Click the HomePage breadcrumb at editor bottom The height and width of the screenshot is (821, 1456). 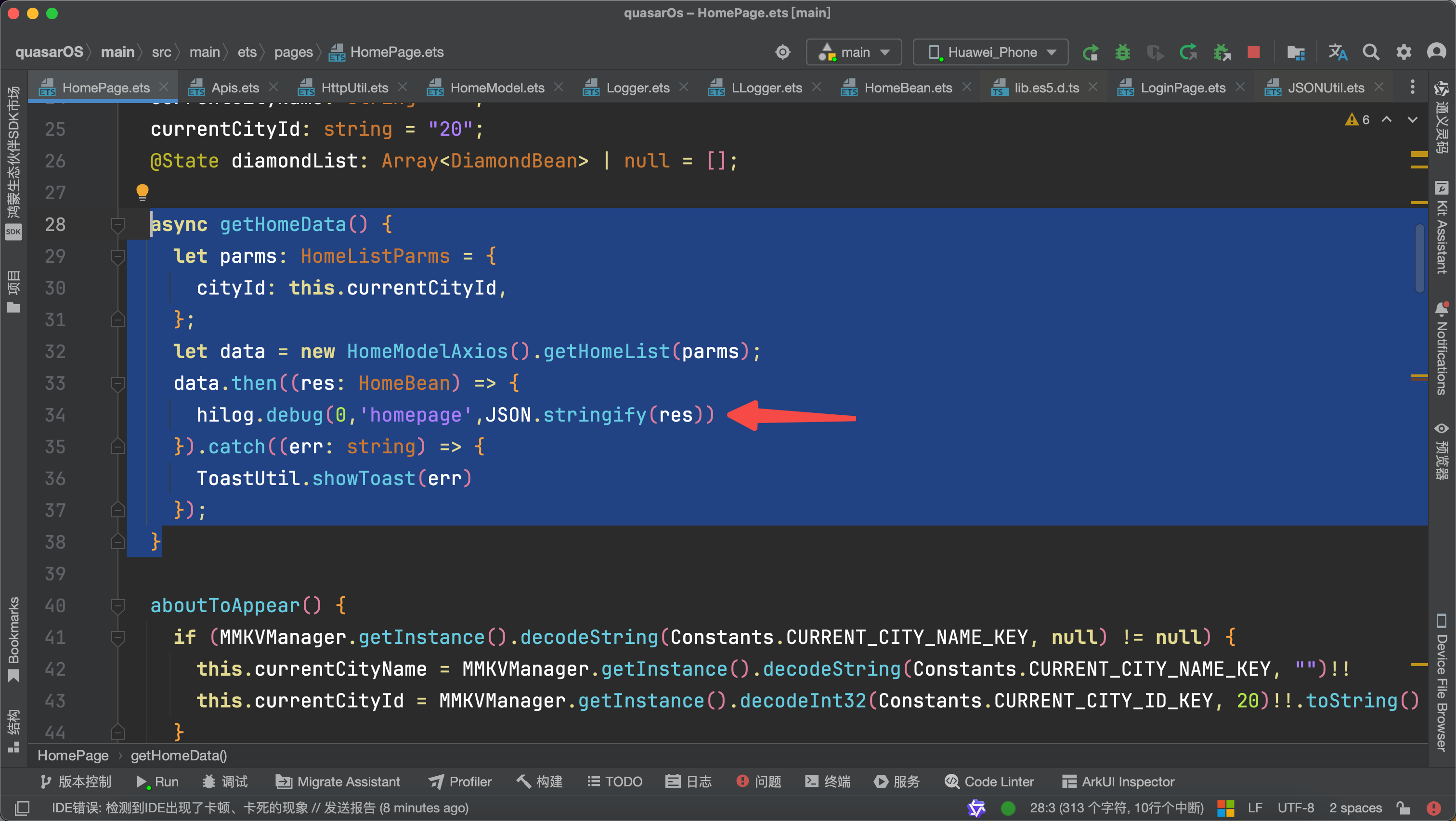[x=73, y=756]
